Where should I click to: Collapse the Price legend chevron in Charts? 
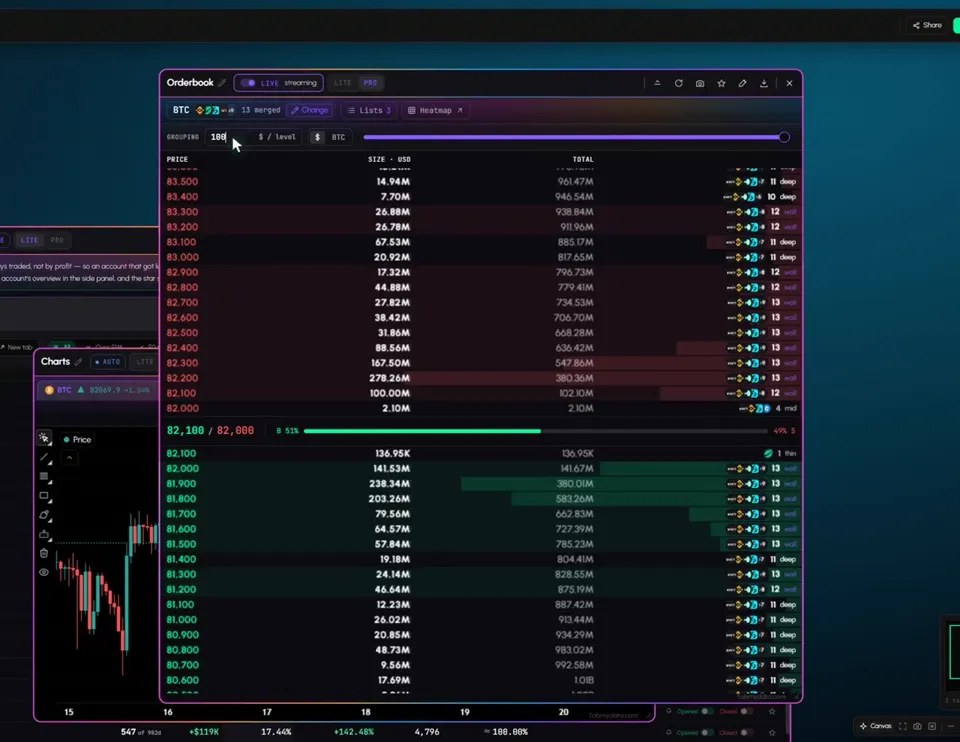[69, 457]
